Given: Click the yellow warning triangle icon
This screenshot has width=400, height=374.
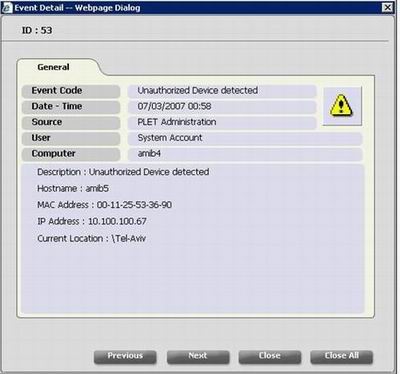Looking at the screenshot, I should pos(341,105).
